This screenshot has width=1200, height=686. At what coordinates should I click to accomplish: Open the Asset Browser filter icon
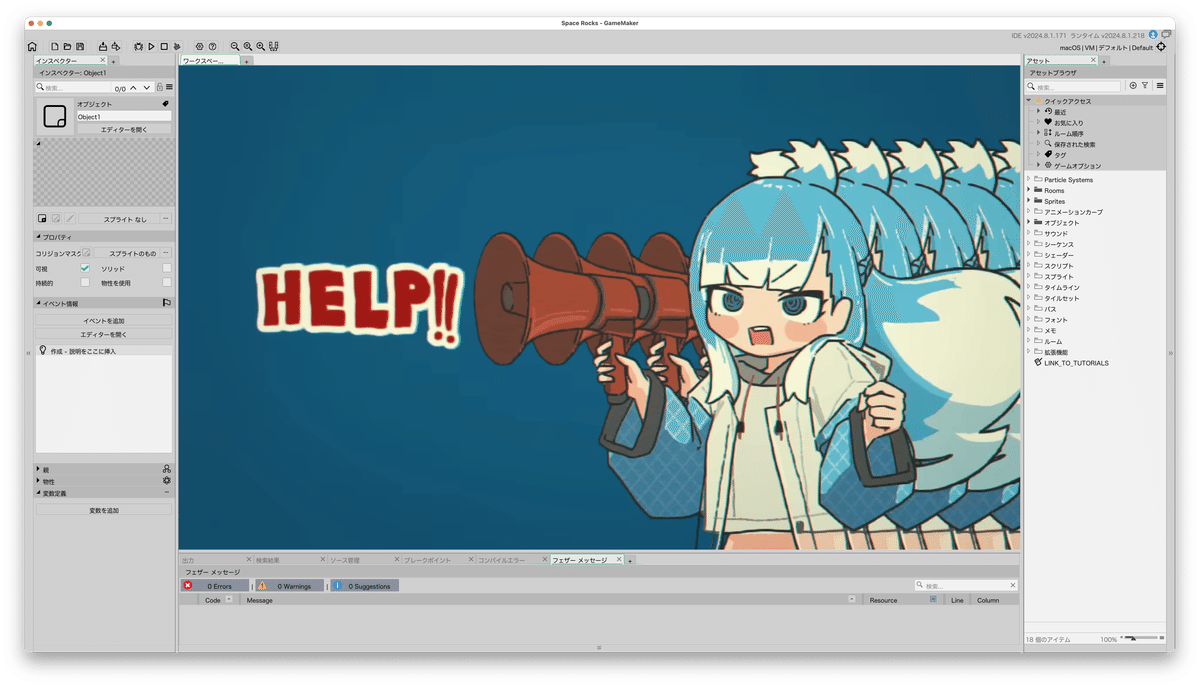(1145, 86)
